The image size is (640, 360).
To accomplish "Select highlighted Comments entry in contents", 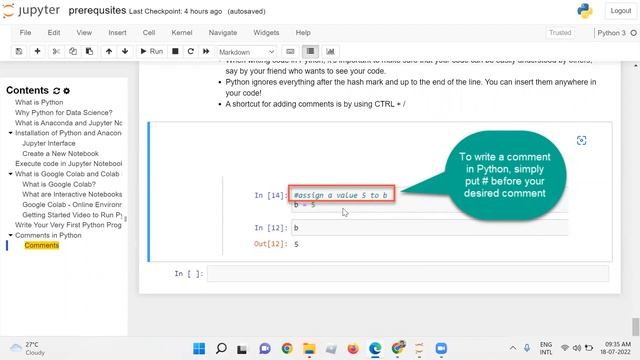I will point(42,245).
